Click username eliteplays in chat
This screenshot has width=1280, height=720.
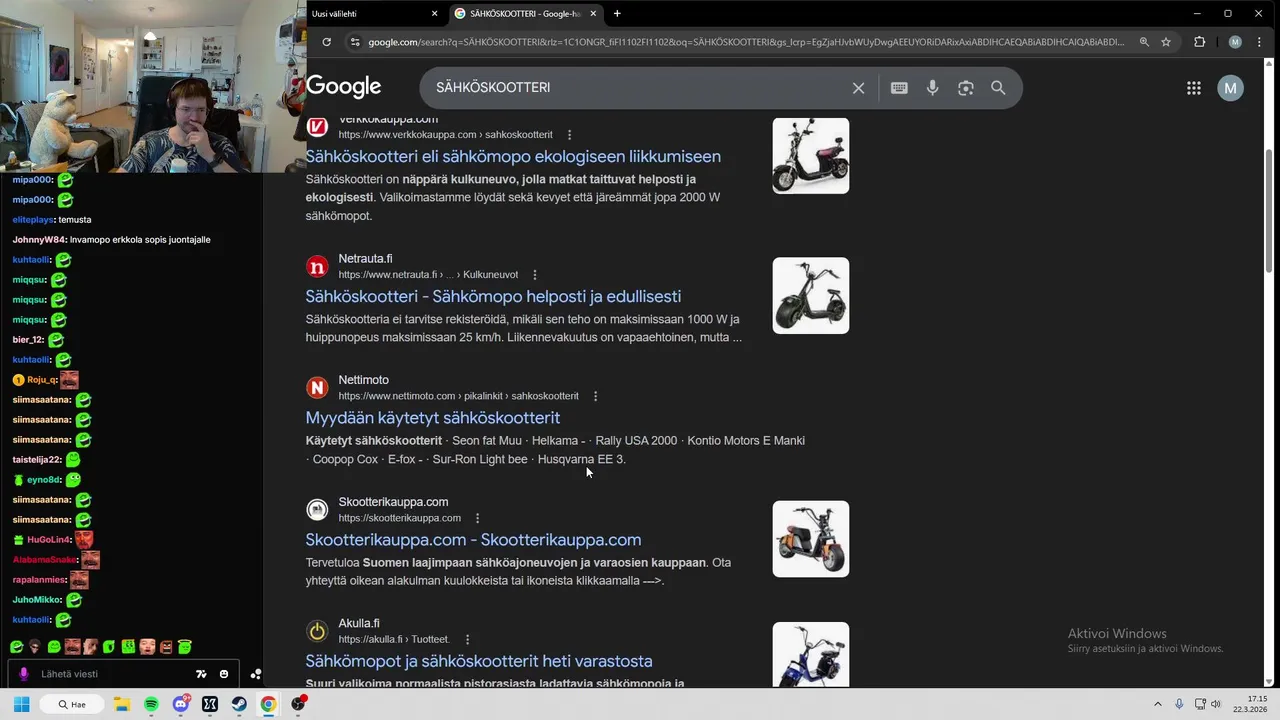point(33,220)
